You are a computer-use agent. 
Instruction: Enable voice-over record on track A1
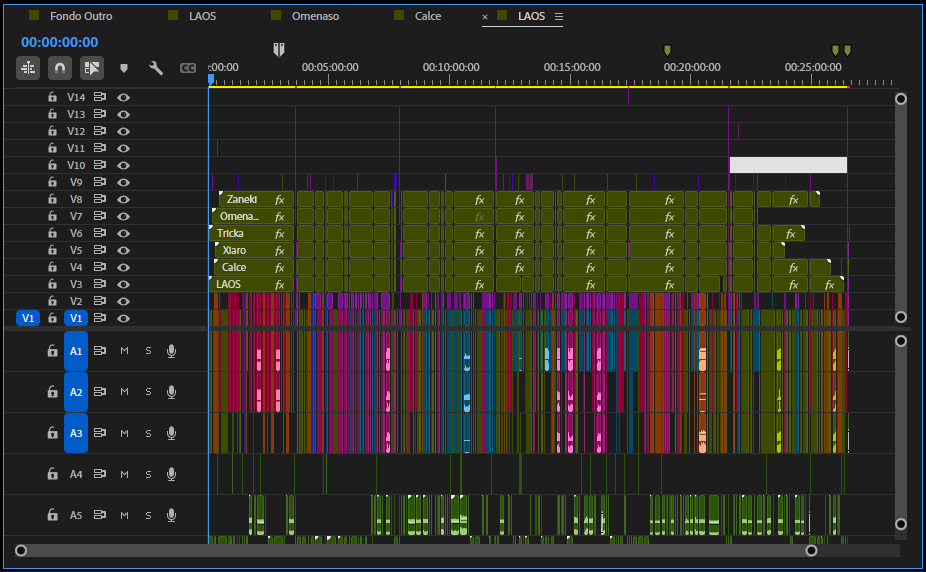171,351
